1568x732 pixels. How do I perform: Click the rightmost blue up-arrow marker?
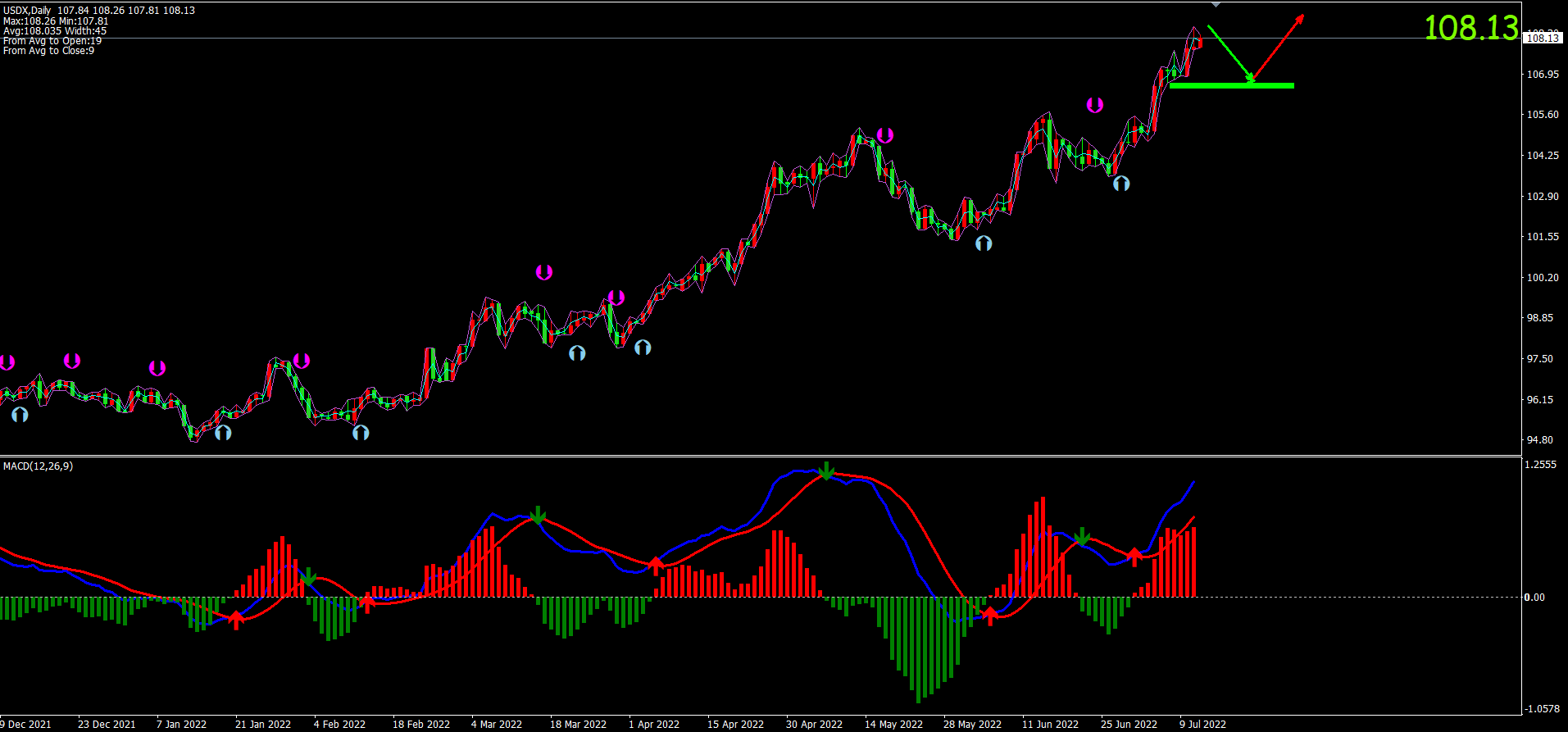[1121, 184]
